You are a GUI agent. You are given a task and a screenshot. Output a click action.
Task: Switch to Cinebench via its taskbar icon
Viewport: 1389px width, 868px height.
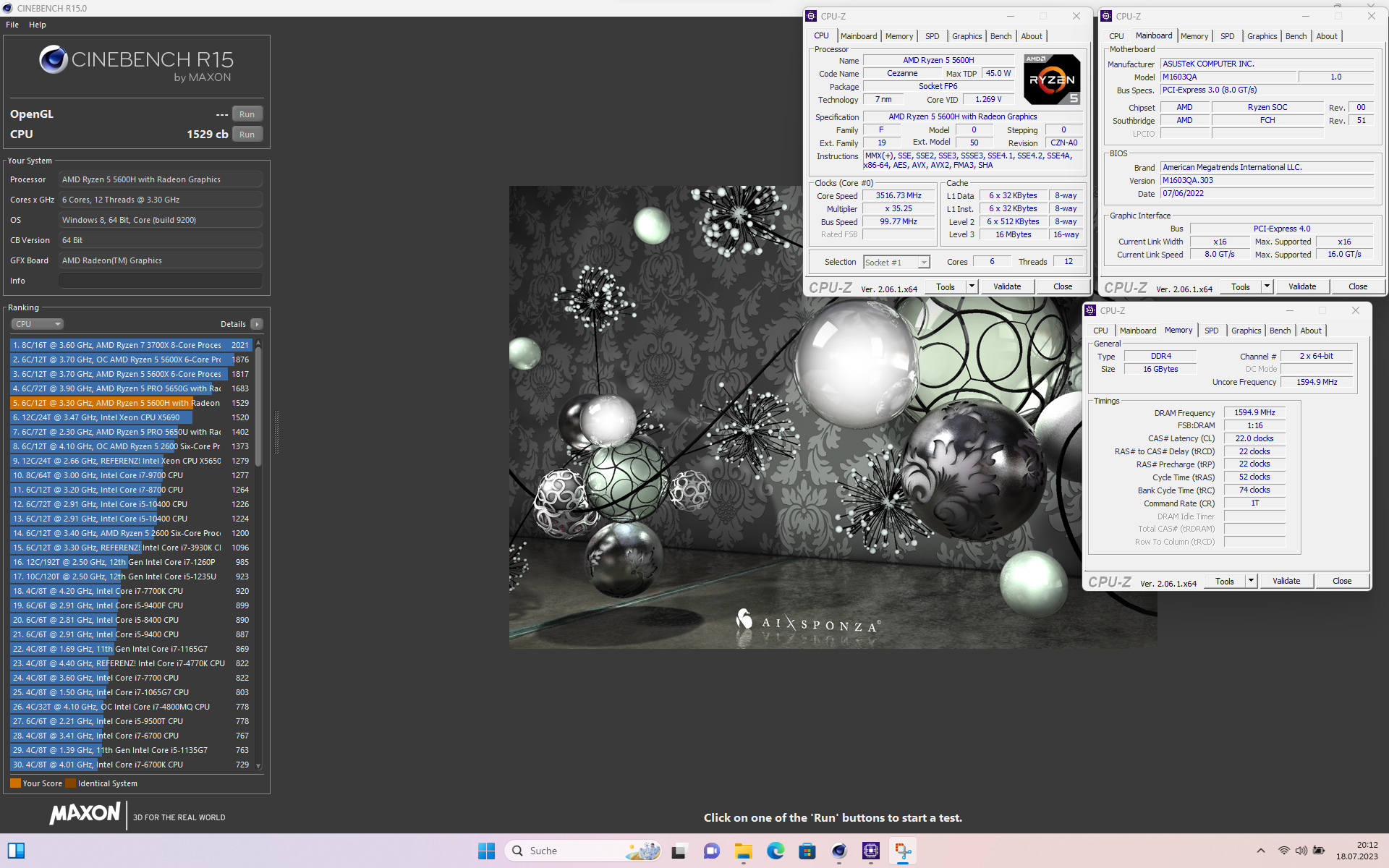point(839,851)
